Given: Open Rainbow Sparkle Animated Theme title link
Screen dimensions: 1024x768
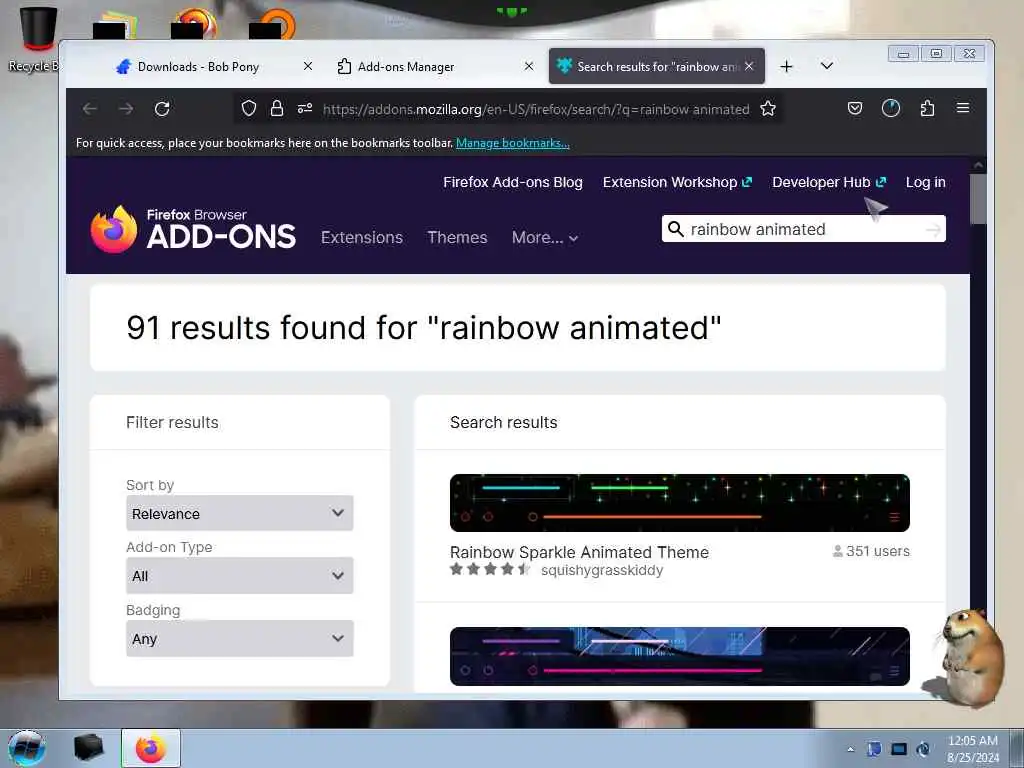Looking at the screenshot, I should 579,552.
